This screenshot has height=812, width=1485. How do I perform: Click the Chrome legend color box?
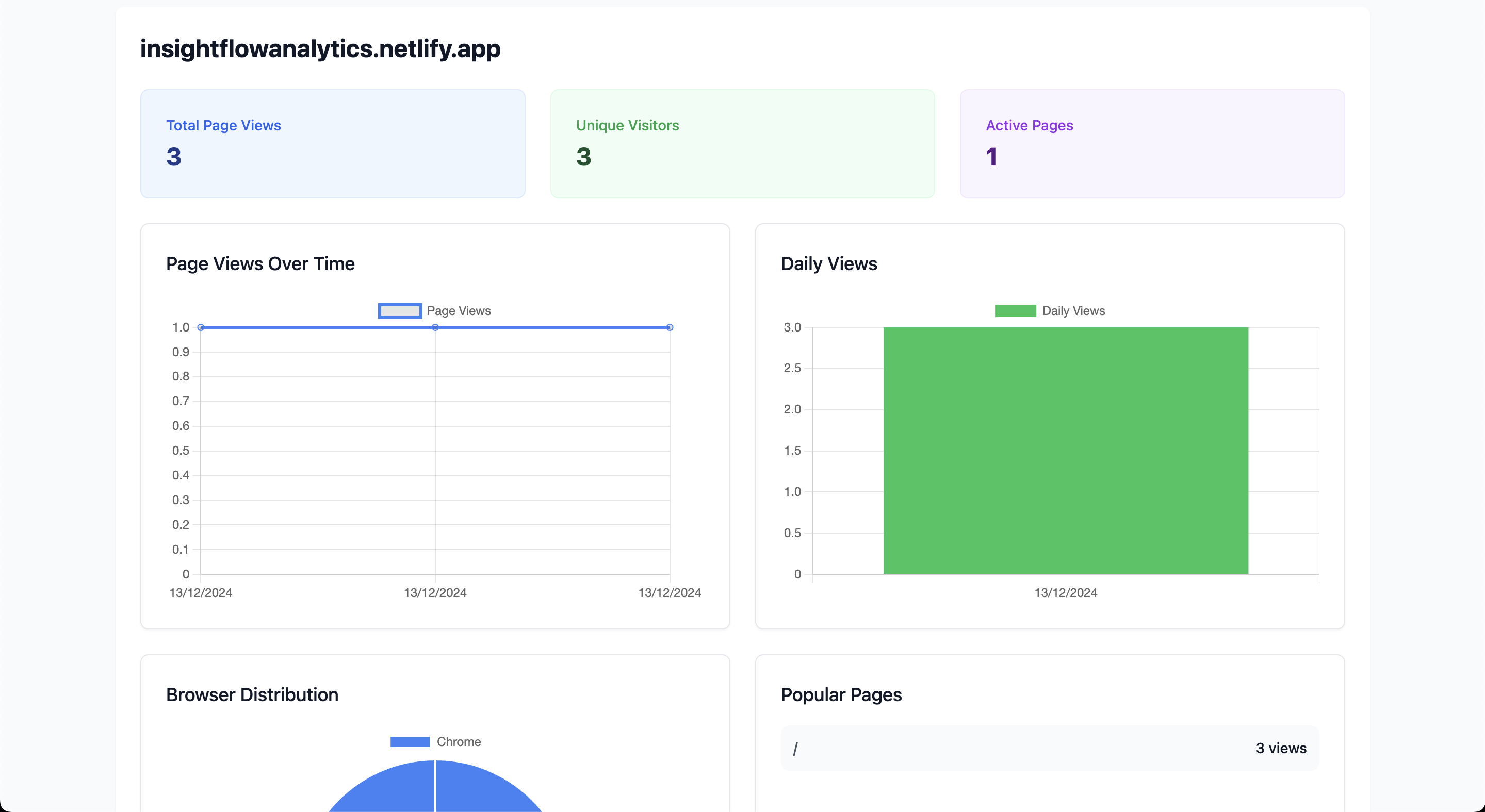coord(410,741)
